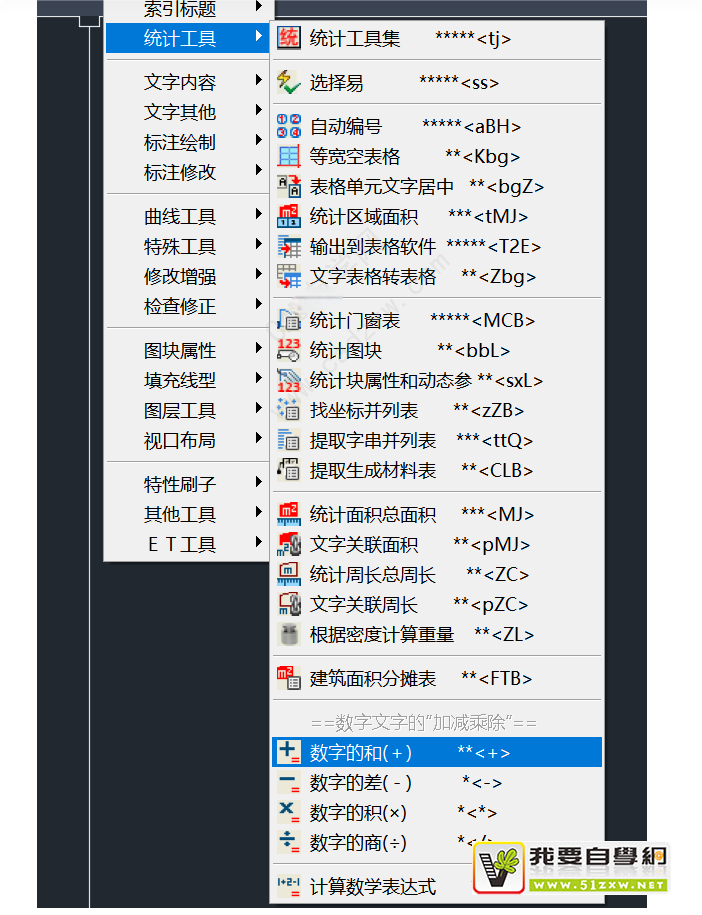Expand the 图层工具 submenu arrow

pos(259,409)
